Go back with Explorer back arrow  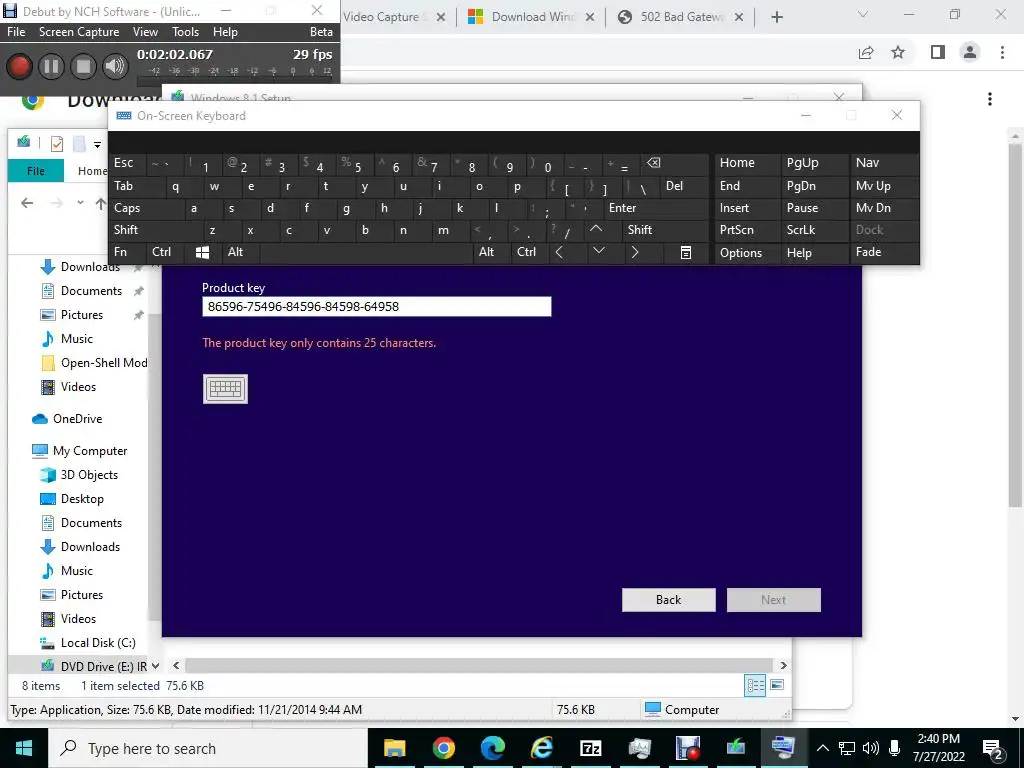point(27,203)
